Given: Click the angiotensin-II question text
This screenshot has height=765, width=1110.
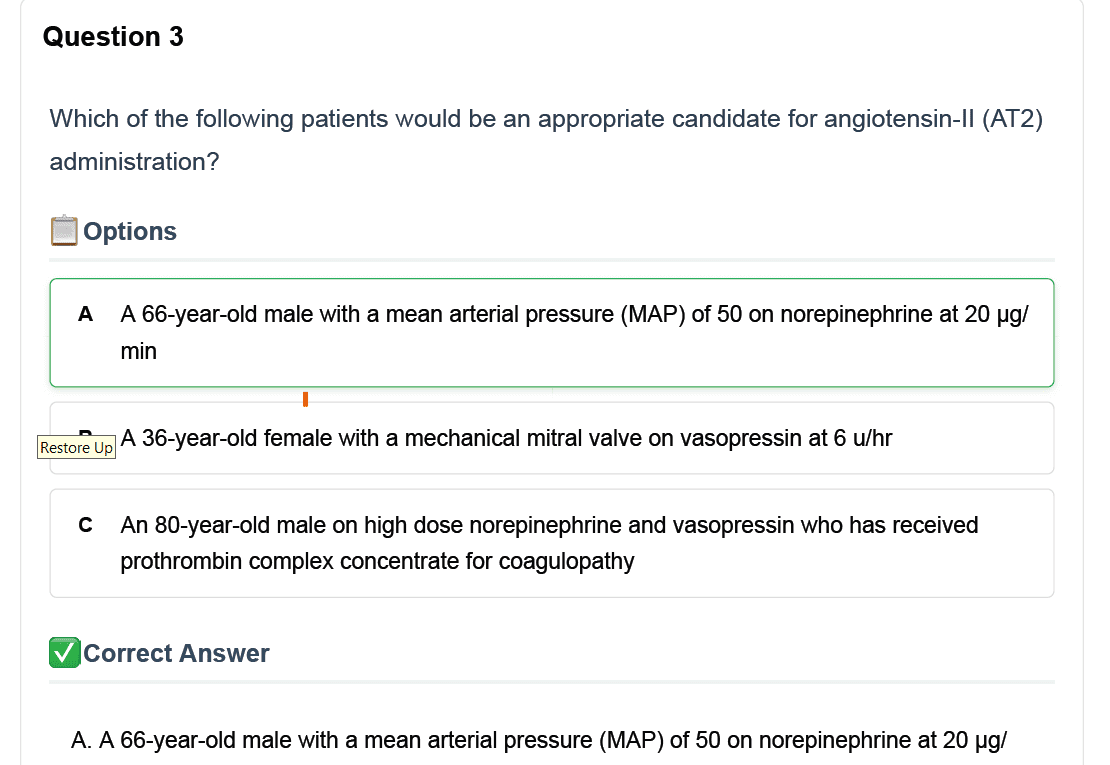Looking at the screenshot, I should coord(546,140).
